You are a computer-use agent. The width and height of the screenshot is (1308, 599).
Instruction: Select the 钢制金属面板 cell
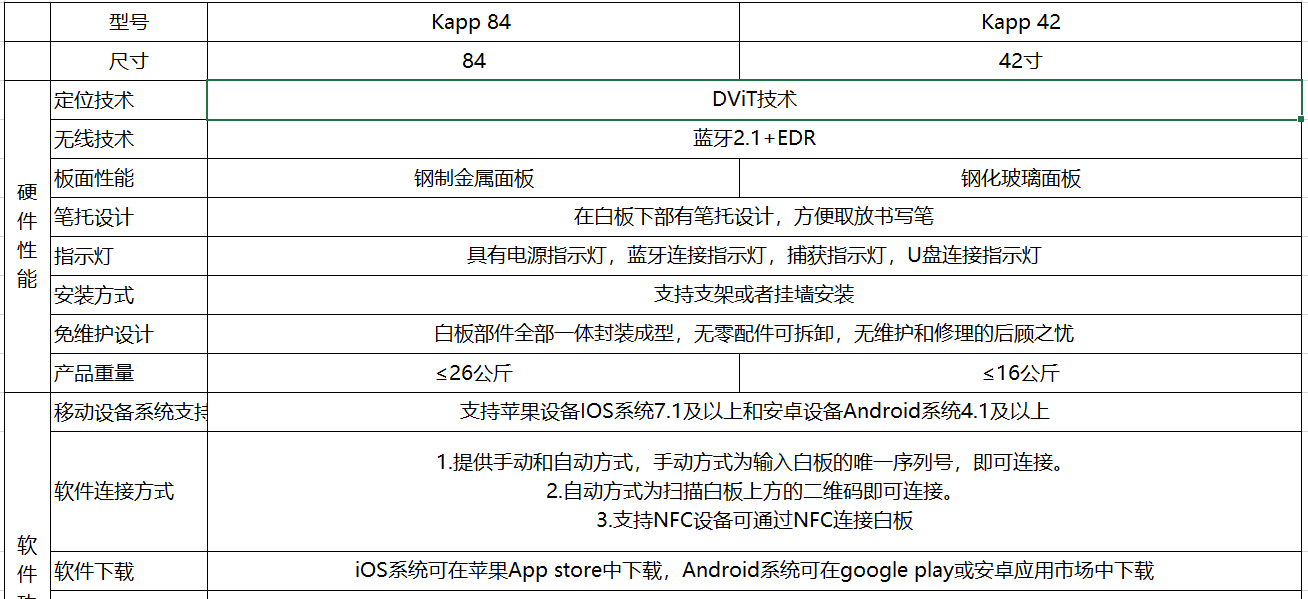pos(473,178)
